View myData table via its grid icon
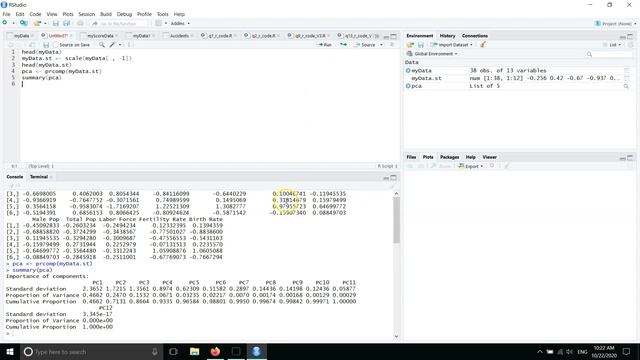This screenshot has height=360, width=640. tap(627, 71)
